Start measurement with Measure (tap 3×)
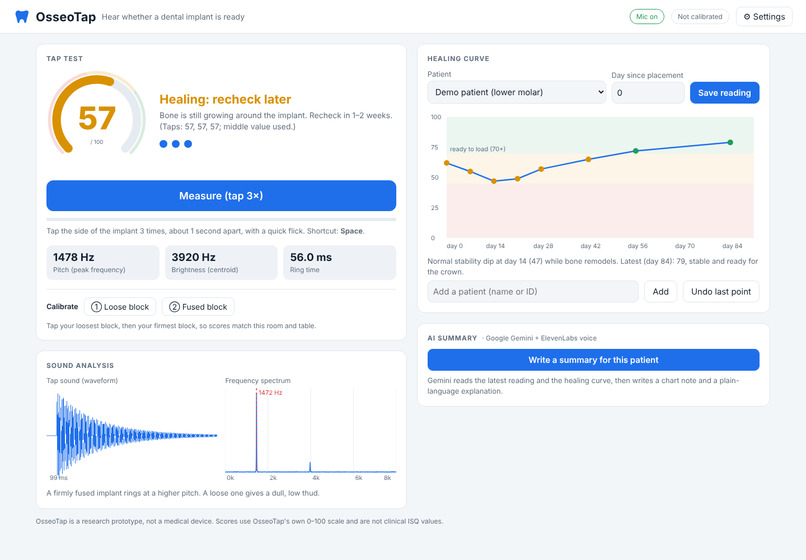The image size is (806, 560). pos(221,195)
